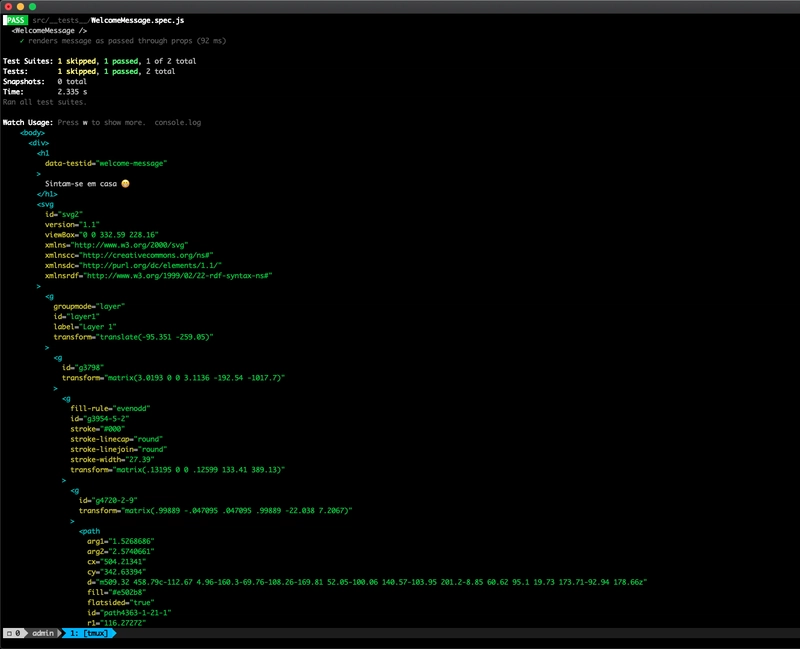Click the '<div>' tag line
The width and height of the screenshot is (800, 649).
point(38,143)
